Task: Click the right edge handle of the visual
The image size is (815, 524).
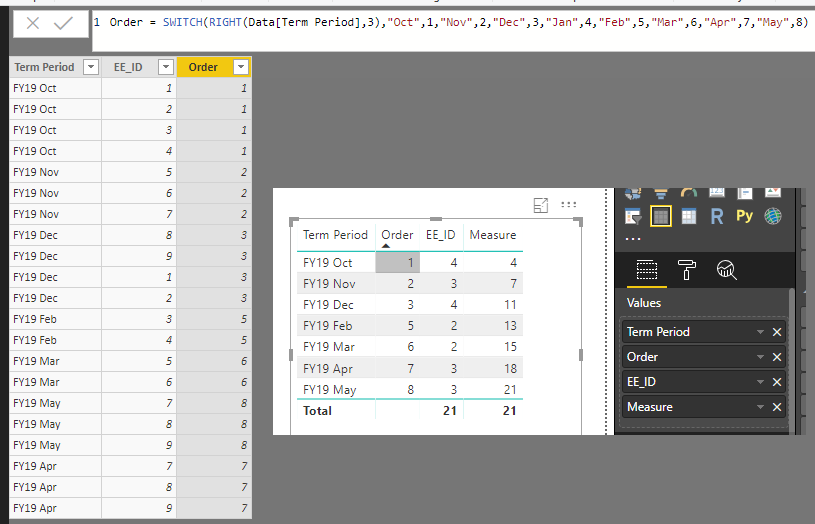Action: (x=581, y=355)
